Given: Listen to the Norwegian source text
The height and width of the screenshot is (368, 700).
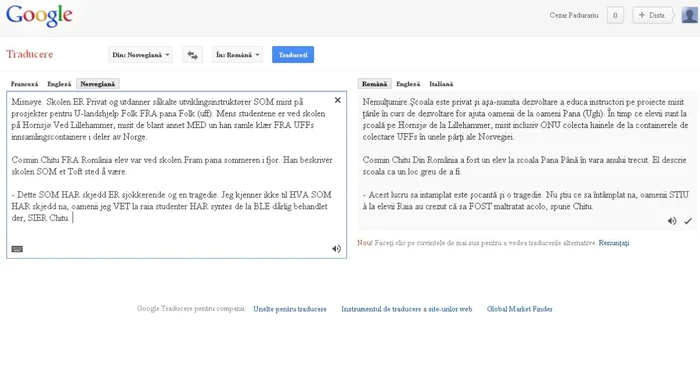Looking at the screenshot, I should (337, 249).
